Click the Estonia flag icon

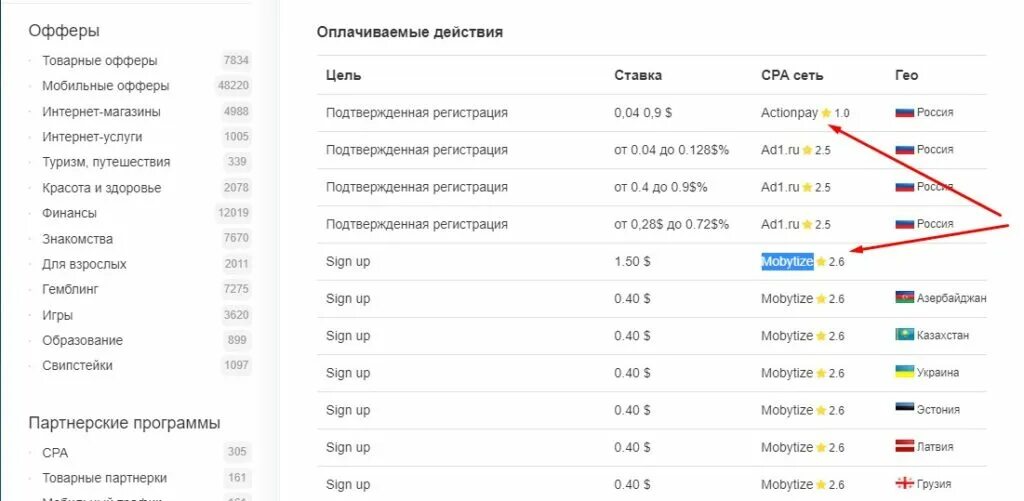tap(904, 409)
